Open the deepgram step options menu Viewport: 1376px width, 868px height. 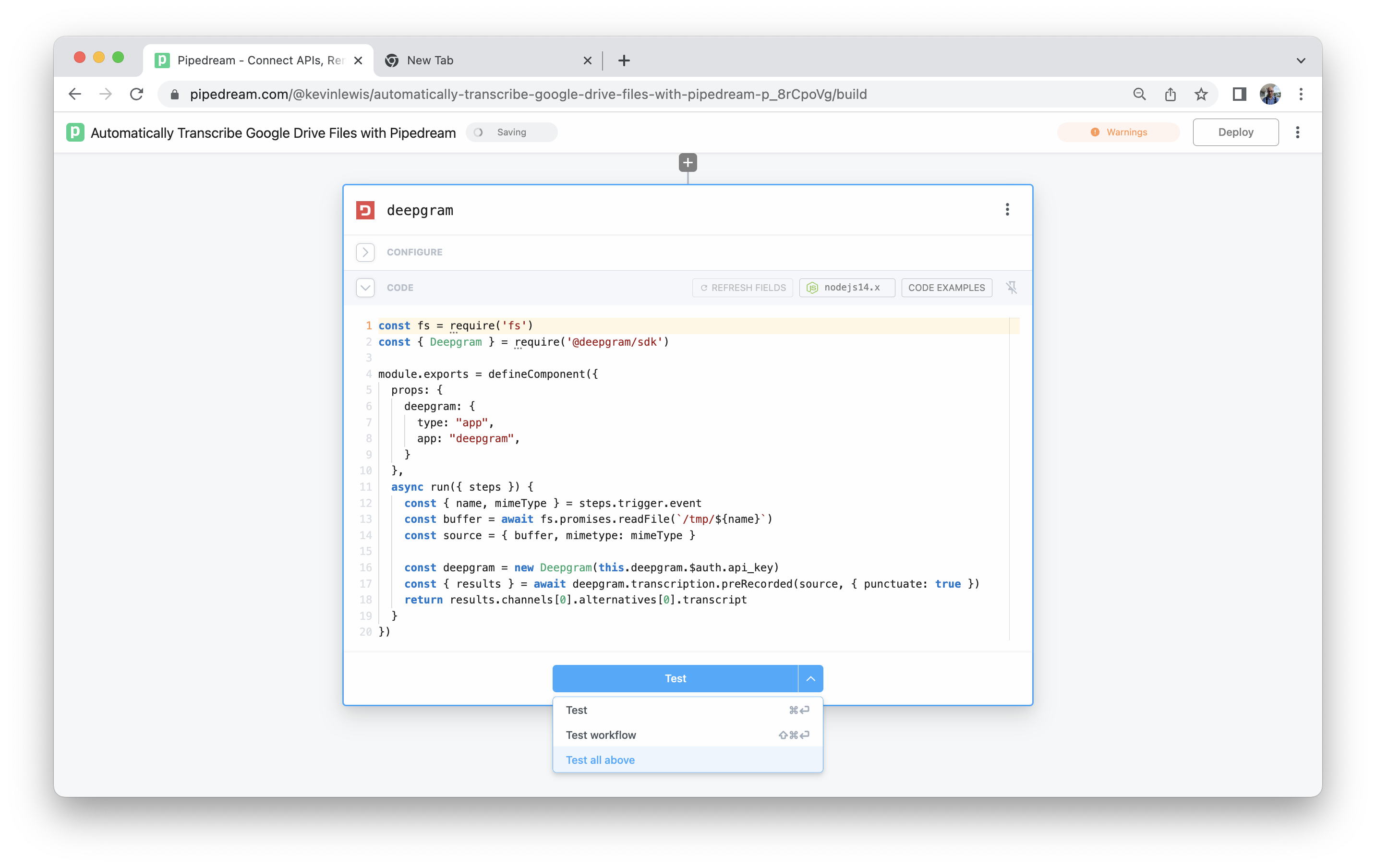click(1007, 210)
